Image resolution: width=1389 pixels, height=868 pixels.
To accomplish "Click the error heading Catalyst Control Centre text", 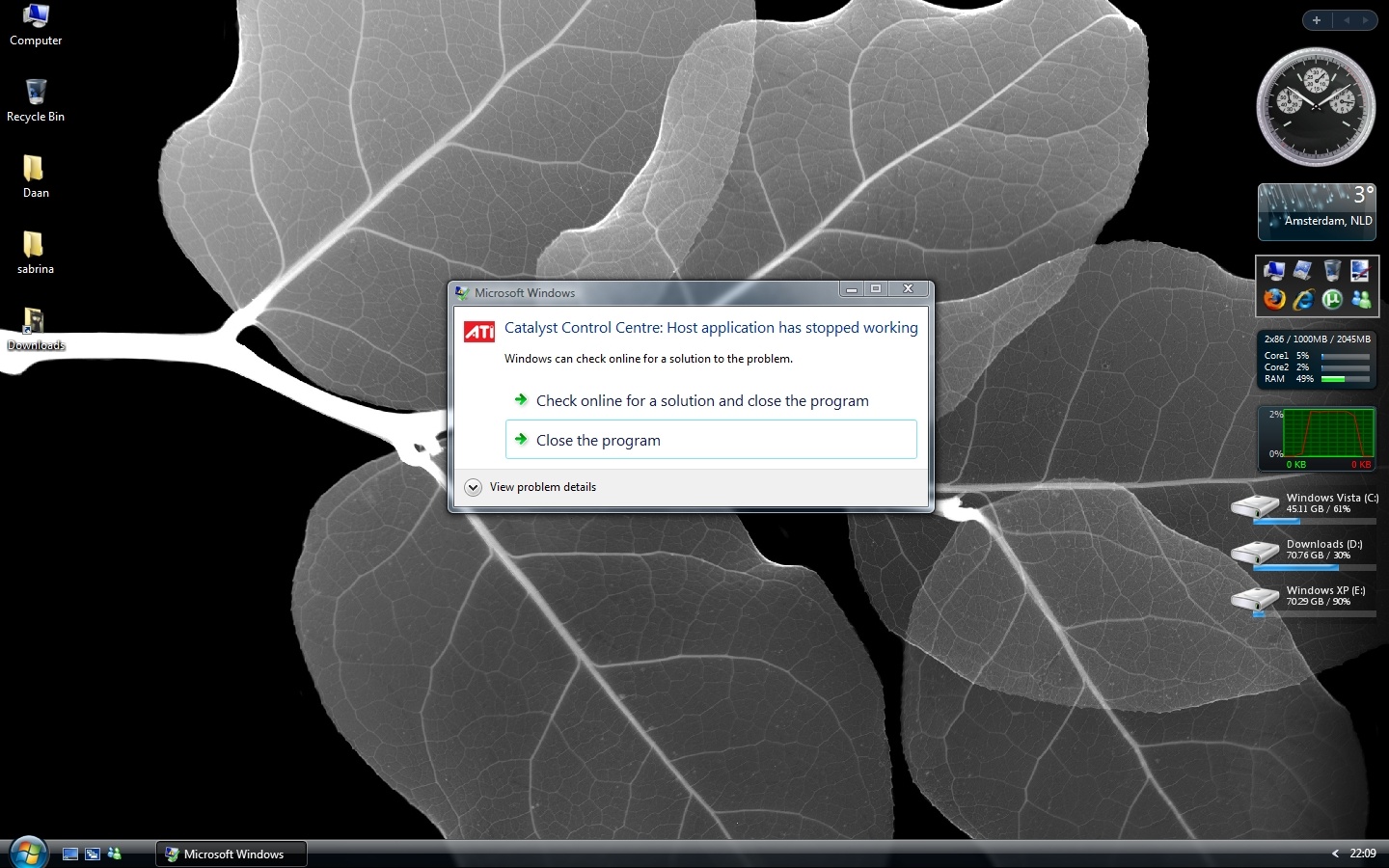I will (711, 328).
